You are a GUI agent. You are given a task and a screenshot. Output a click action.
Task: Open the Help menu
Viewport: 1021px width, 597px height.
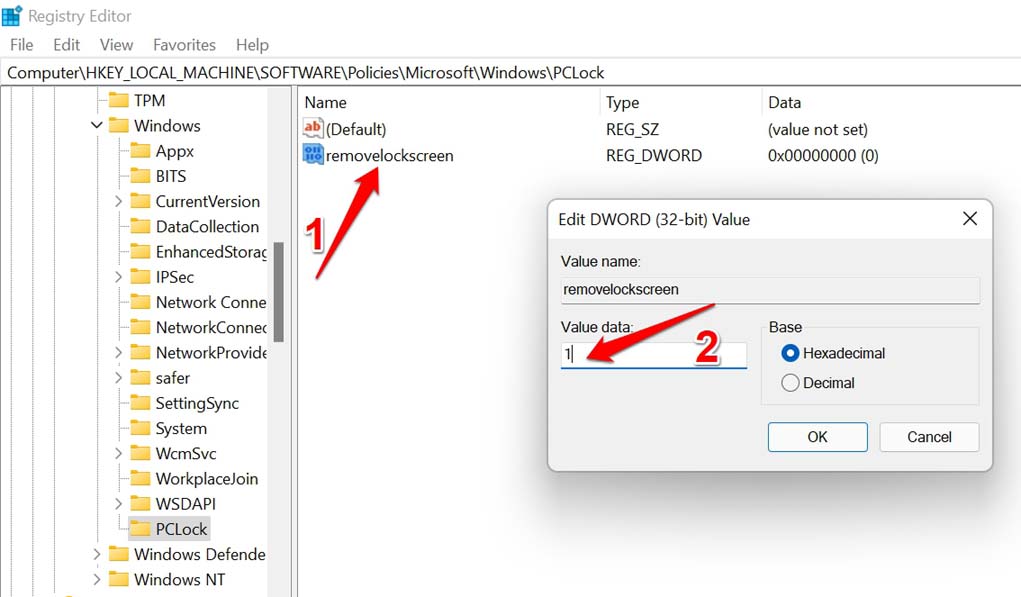click(x=252, y=45)
